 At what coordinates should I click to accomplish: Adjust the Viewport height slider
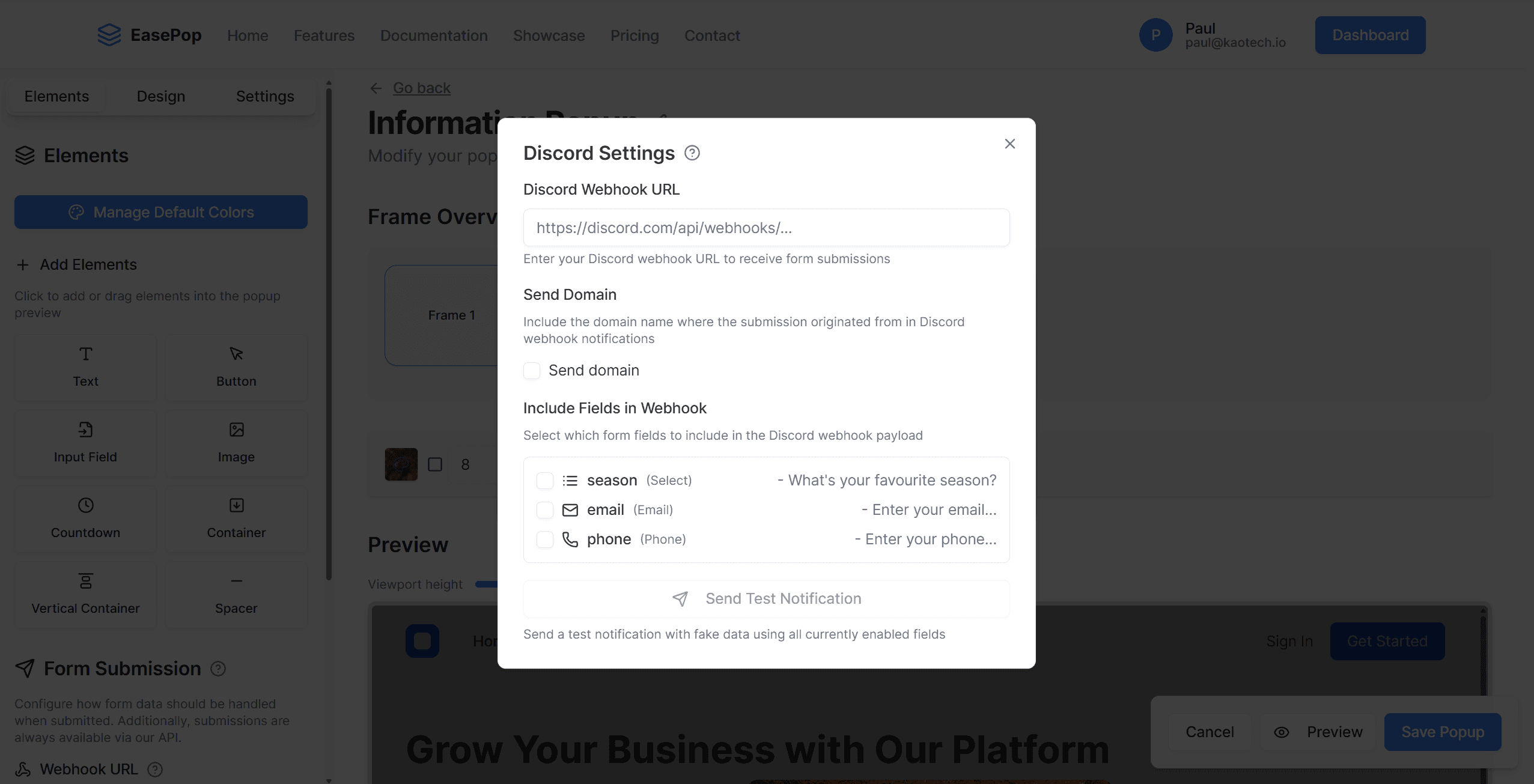487,584
